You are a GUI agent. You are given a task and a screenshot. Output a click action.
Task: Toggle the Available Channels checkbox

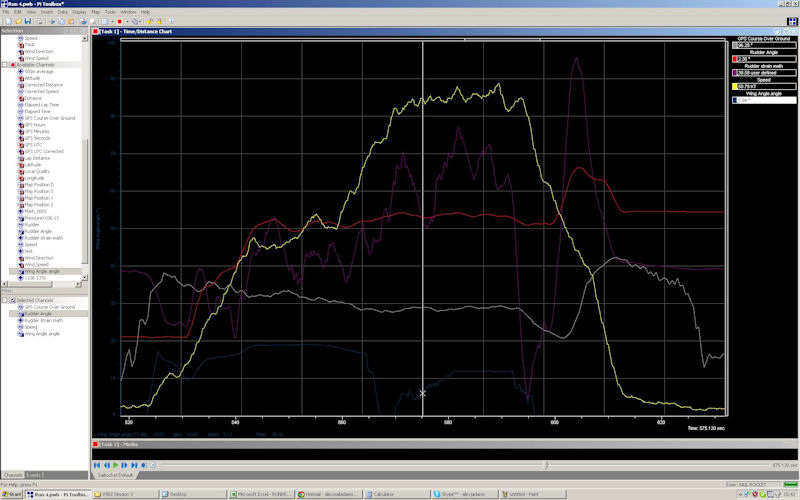click(x=12, y=65)
